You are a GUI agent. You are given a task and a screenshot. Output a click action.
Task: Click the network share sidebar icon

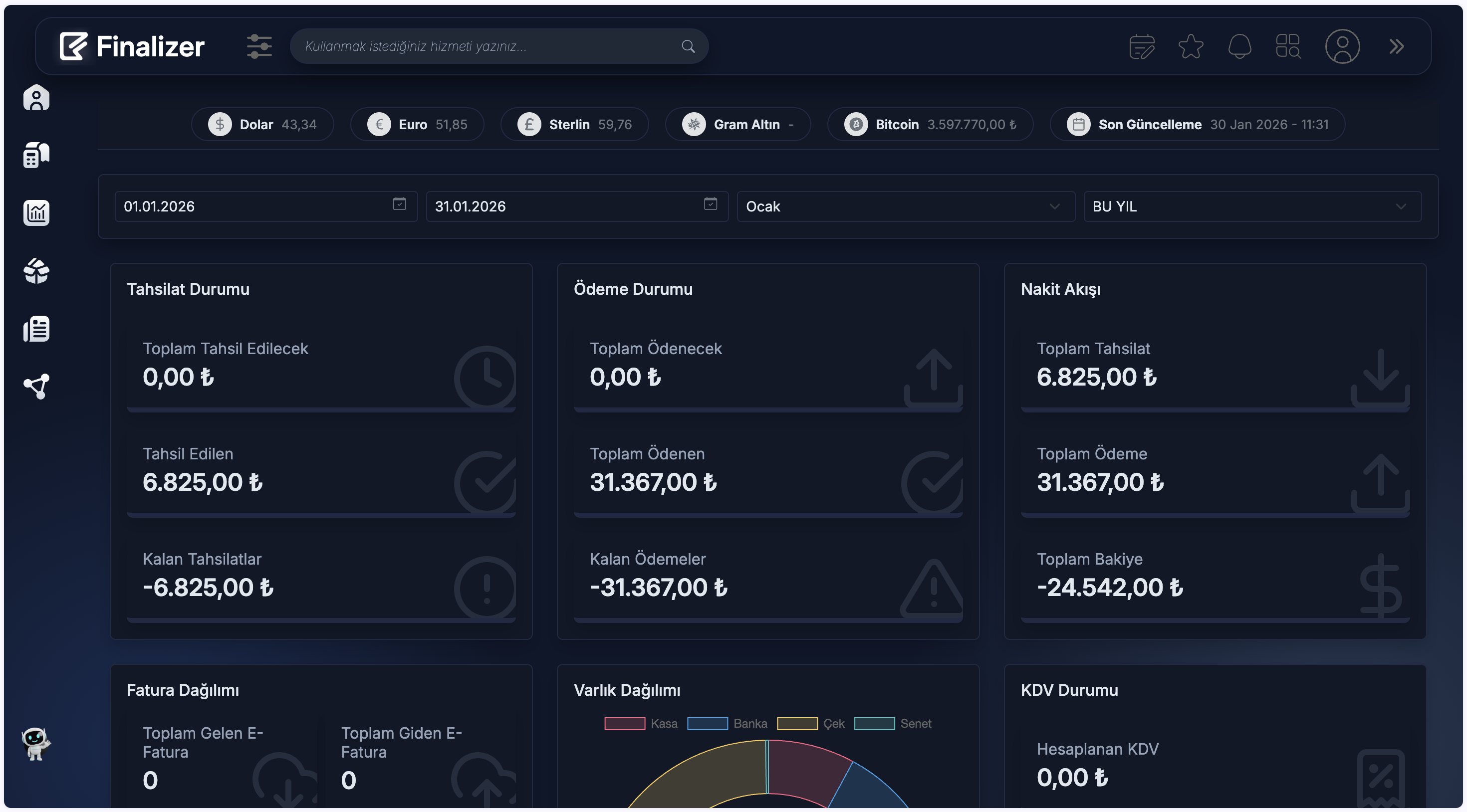click(36, 387)
